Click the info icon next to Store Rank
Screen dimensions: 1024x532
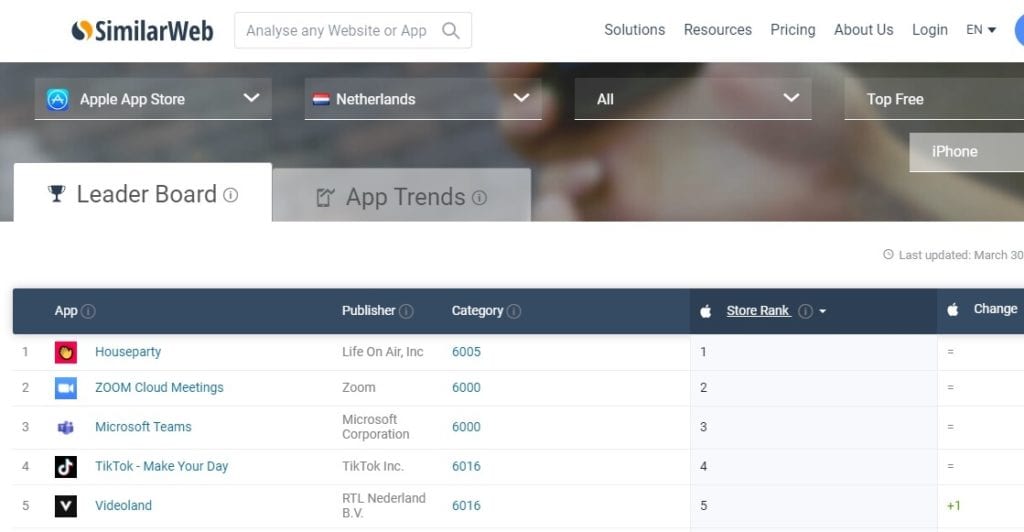coord(806,311)
